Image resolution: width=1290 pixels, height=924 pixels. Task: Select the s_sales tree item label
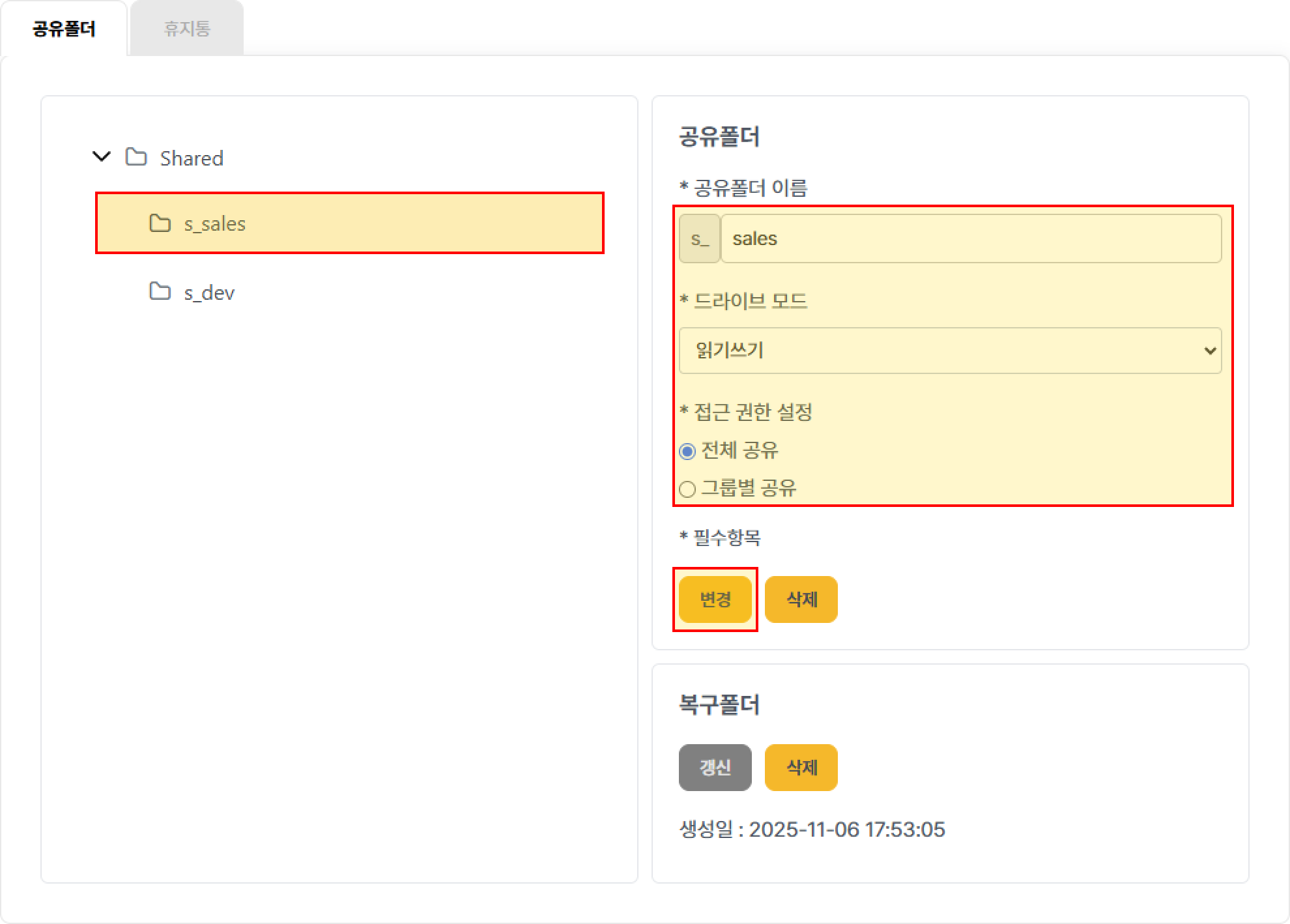(215, 224)
